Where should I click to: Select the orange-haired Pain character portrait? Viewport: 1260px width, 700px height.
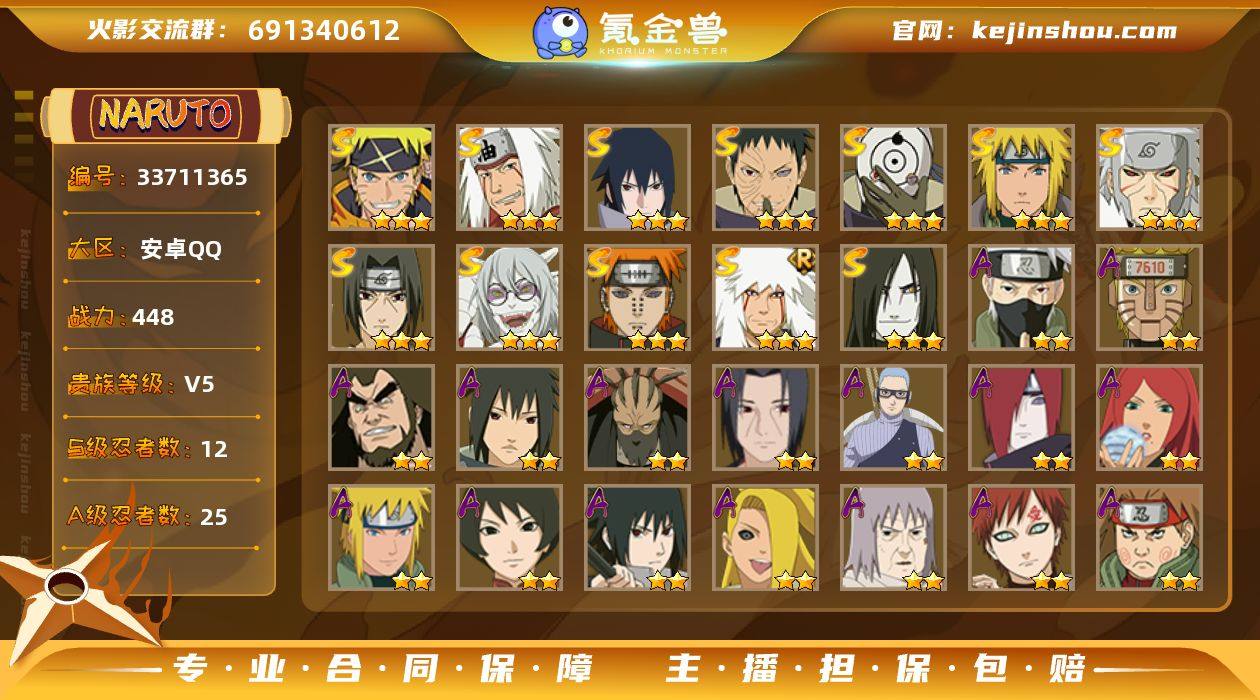pos(637,298)
